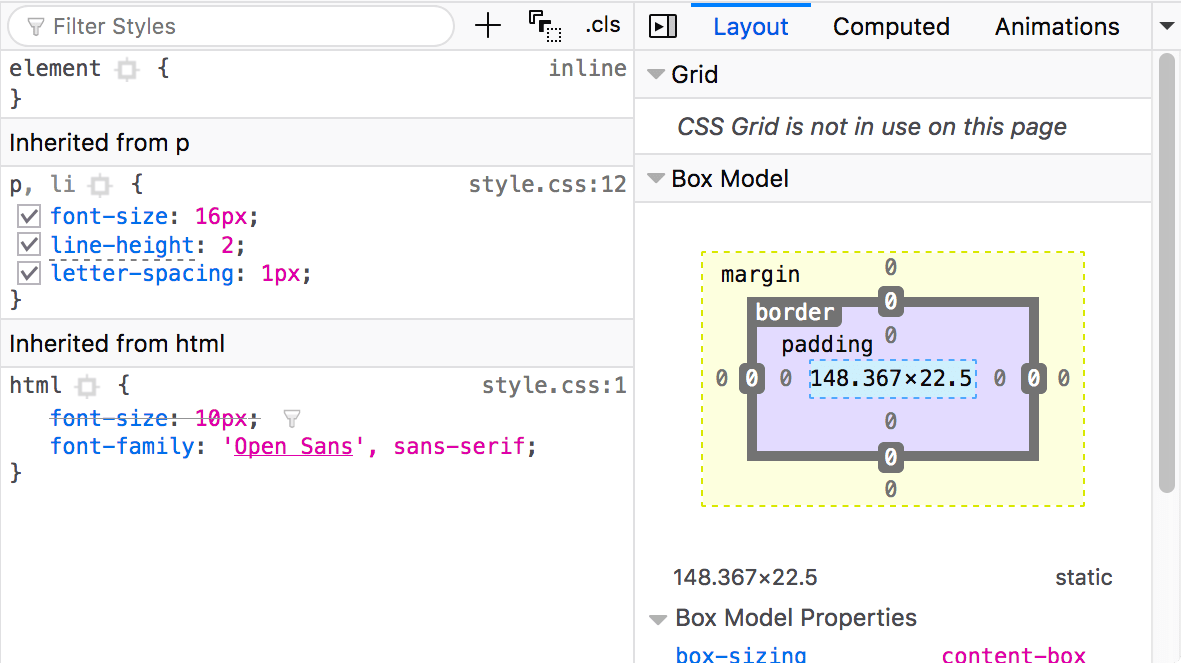Toggle the three-pane inspector icon
The width and height of the screenshot is (1181, 663).
tap(662, 26)
